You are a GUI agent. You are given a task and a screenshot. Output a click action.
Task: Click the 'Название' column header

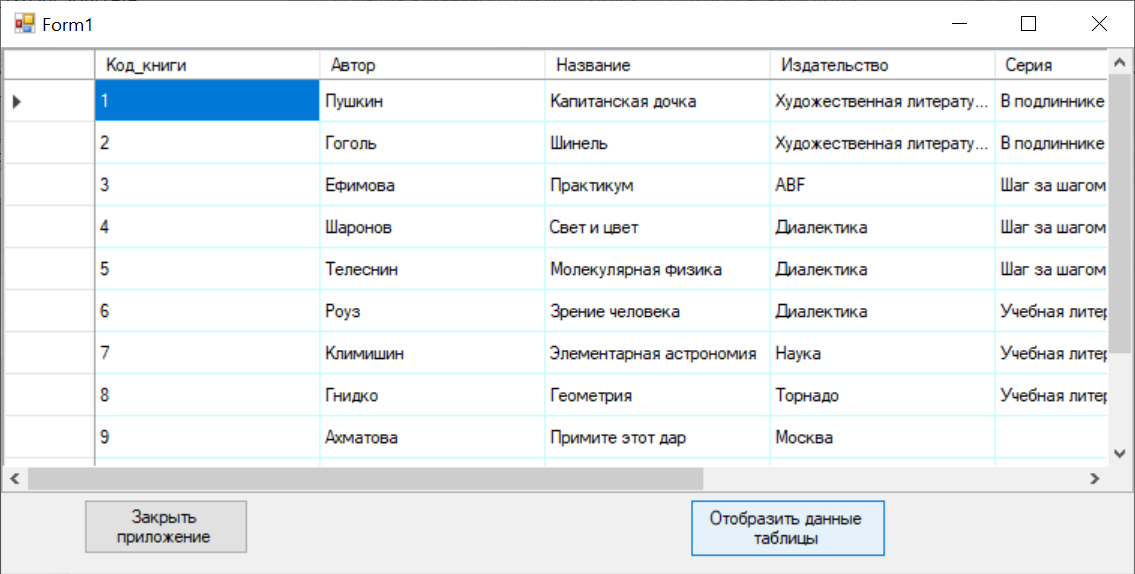pos(657,65)
